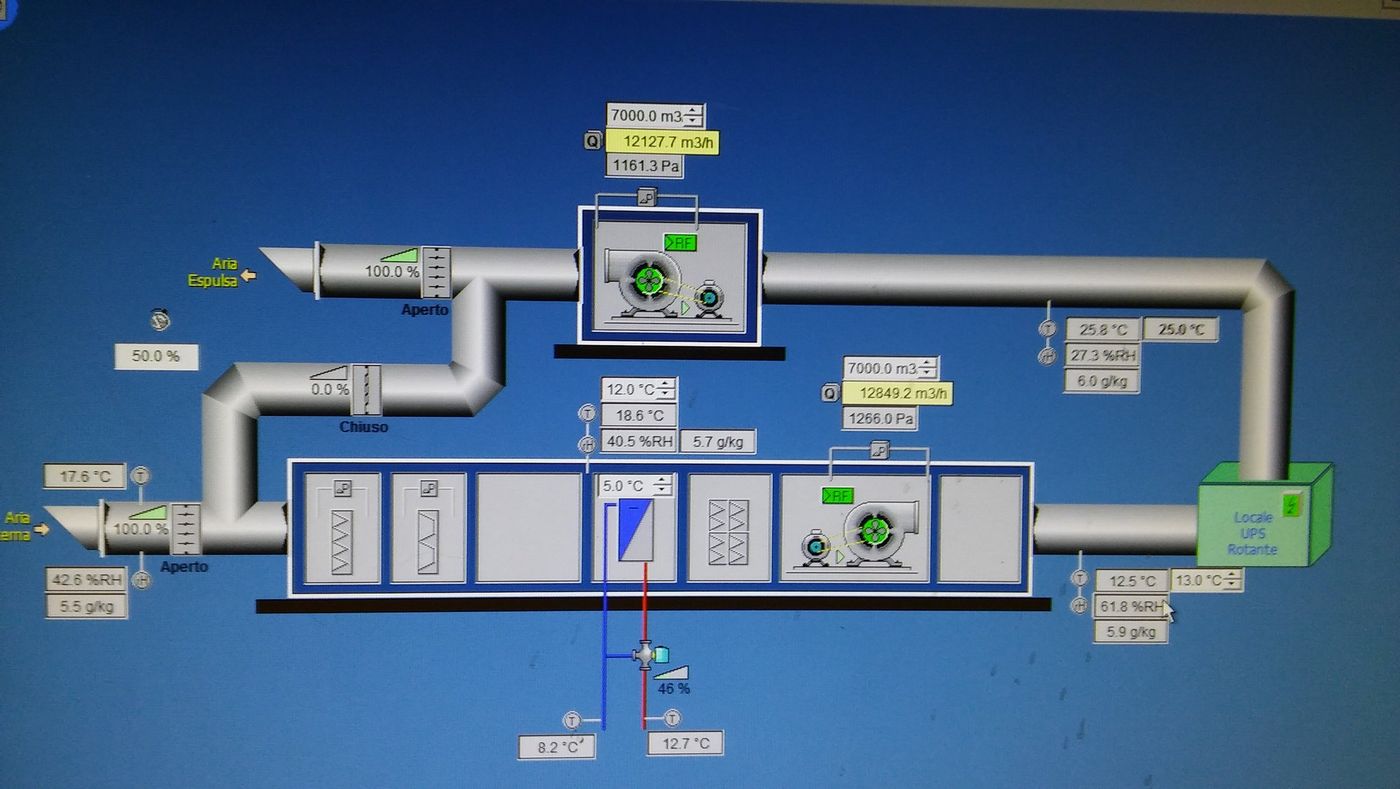Click the T sensor icon above 12.7 °C
This screenshot has width=1400, height=789.
672,718
